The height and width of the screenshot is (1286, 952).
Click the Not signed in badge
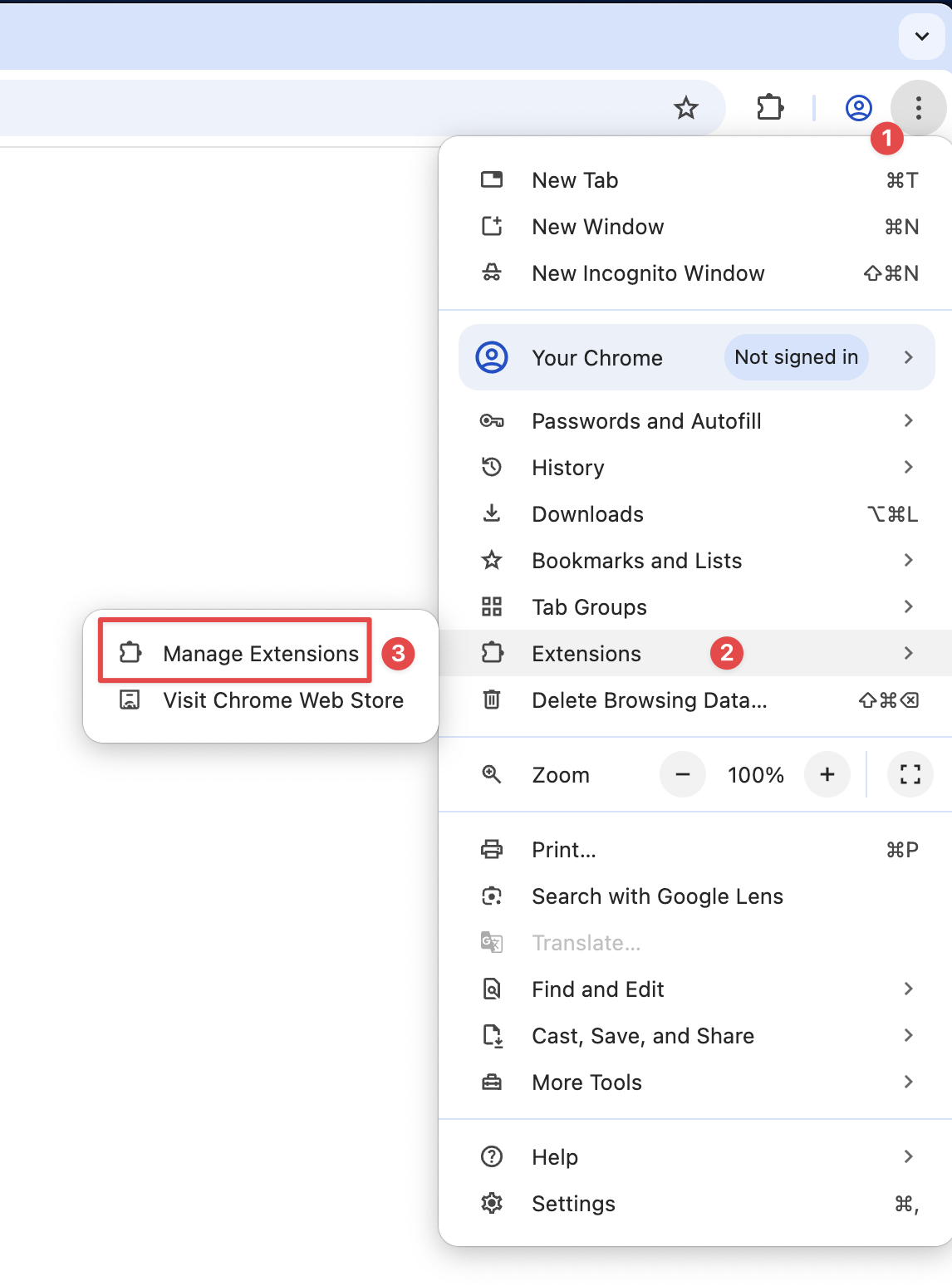796,357
